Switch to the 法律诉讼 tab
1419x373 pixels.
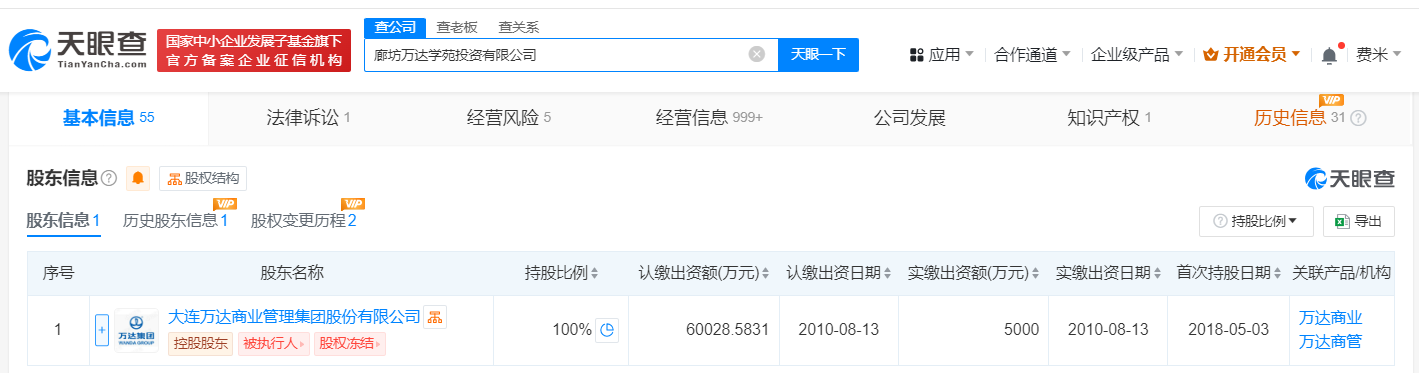(x=308, y=118)
